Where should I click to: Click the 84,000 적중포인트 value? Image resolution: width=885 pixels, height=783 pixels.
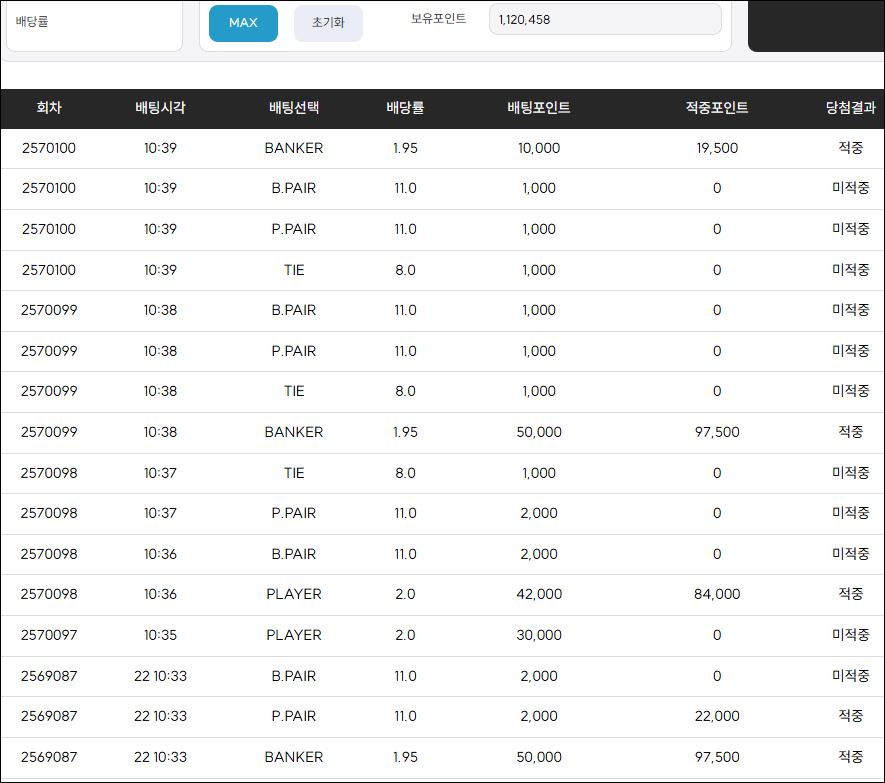[x=717, y=594]
